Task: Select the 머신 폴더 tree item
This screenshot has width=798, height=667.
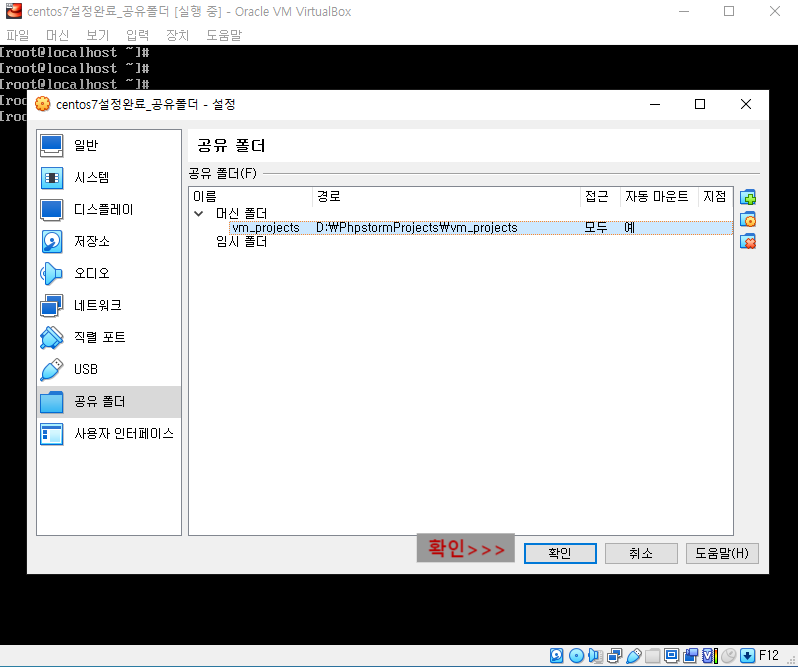Action: [241, 213]
